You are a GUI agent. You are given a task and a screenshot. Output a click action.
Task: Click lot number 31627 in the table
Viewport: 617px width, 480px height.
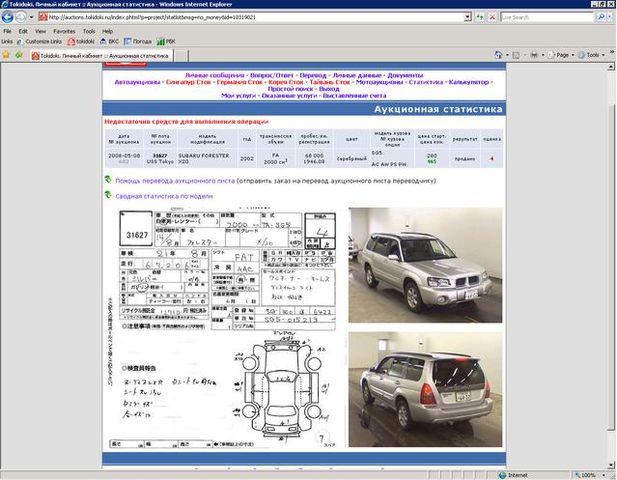pos(160,156)
